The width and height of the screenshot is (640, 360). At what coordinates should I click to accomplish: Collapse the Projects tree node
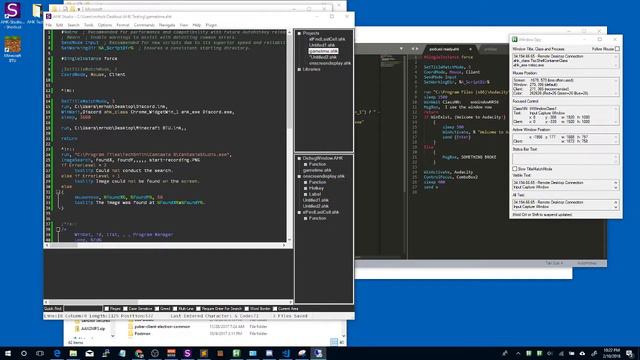pos(299,33)
